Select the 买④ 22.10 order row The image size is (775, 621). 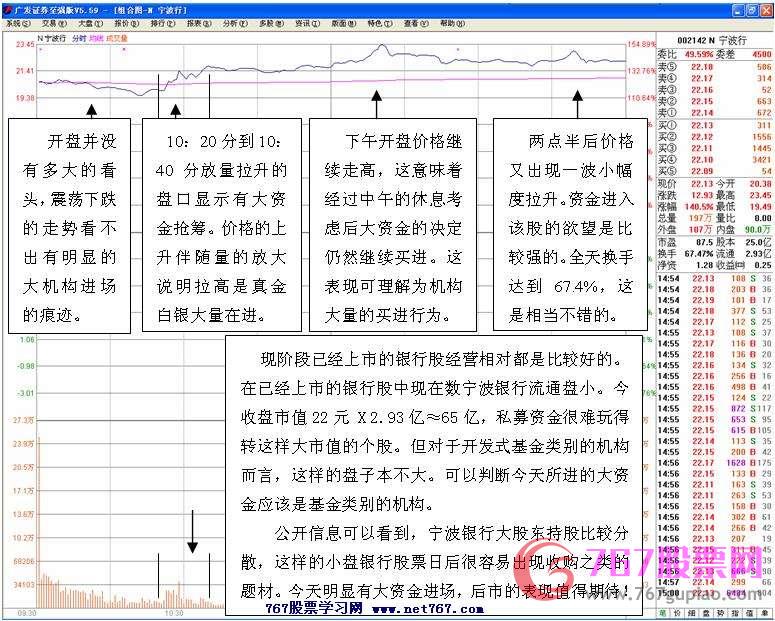pos(714,160)
